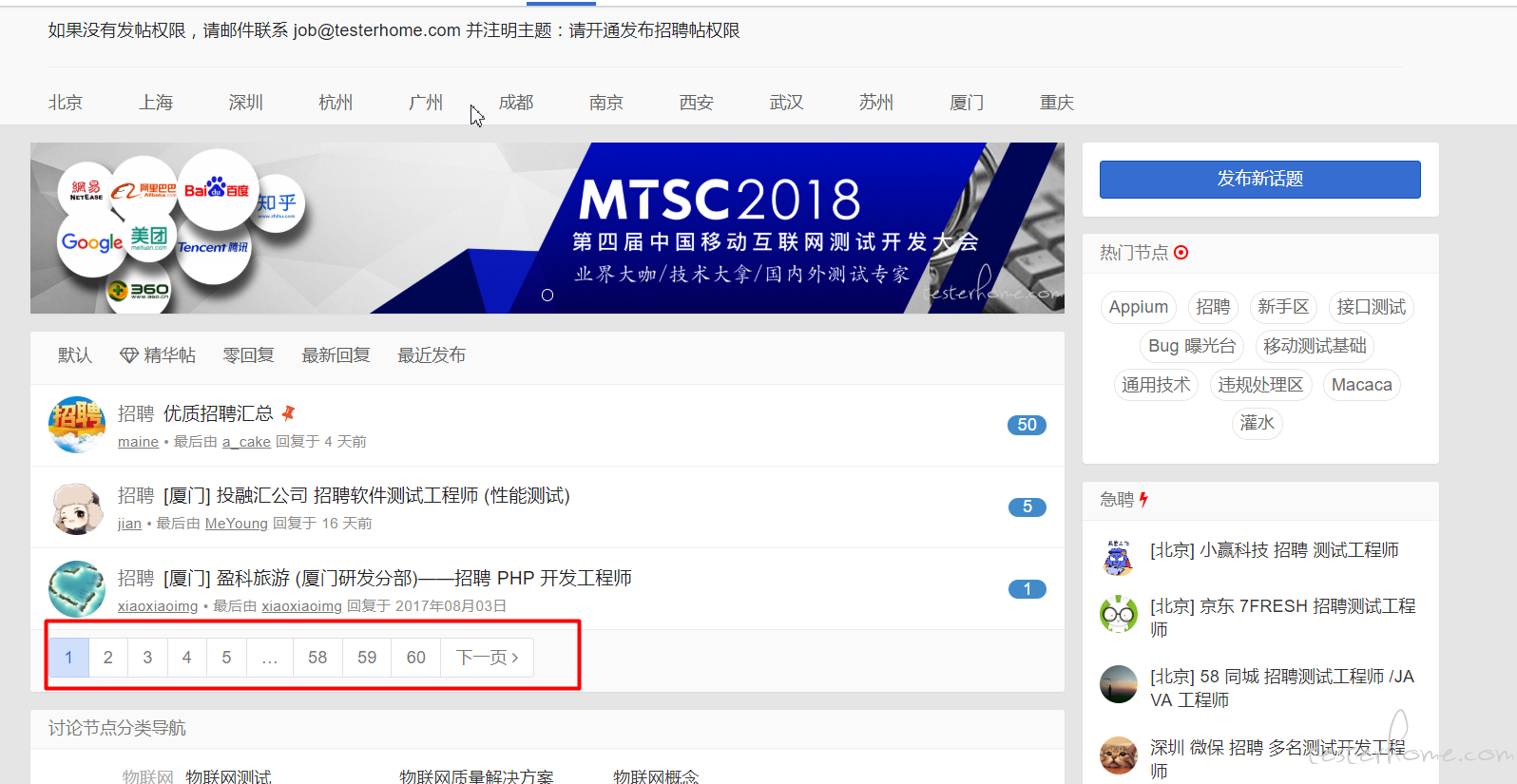
Task: Open user MeYoung's profile link
Action: 237,524
